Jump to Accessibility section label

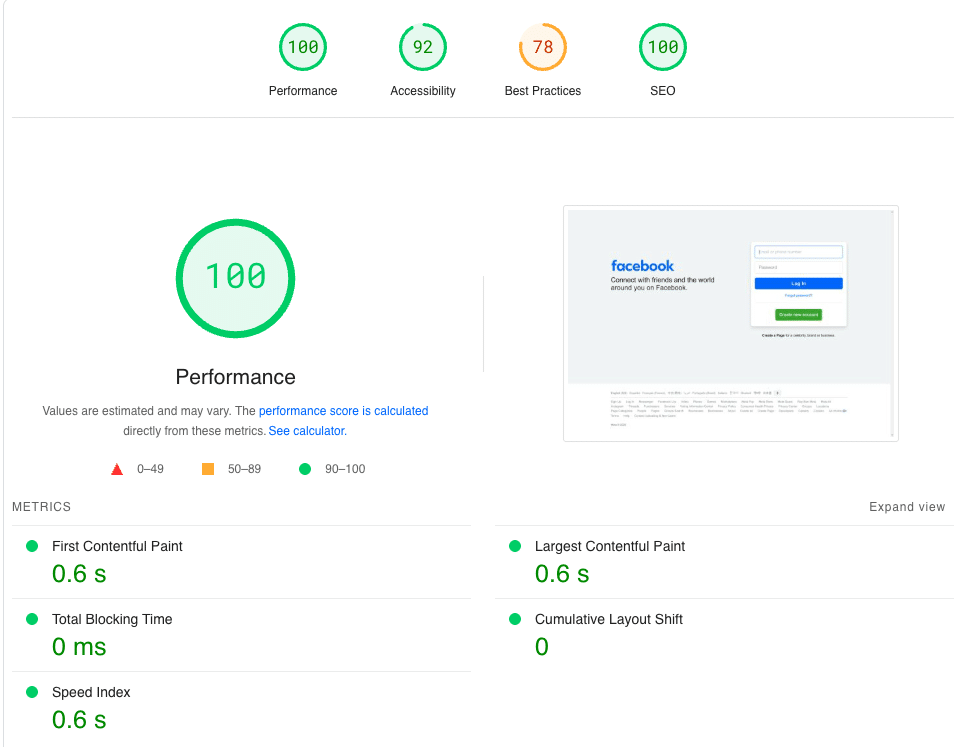423,91
